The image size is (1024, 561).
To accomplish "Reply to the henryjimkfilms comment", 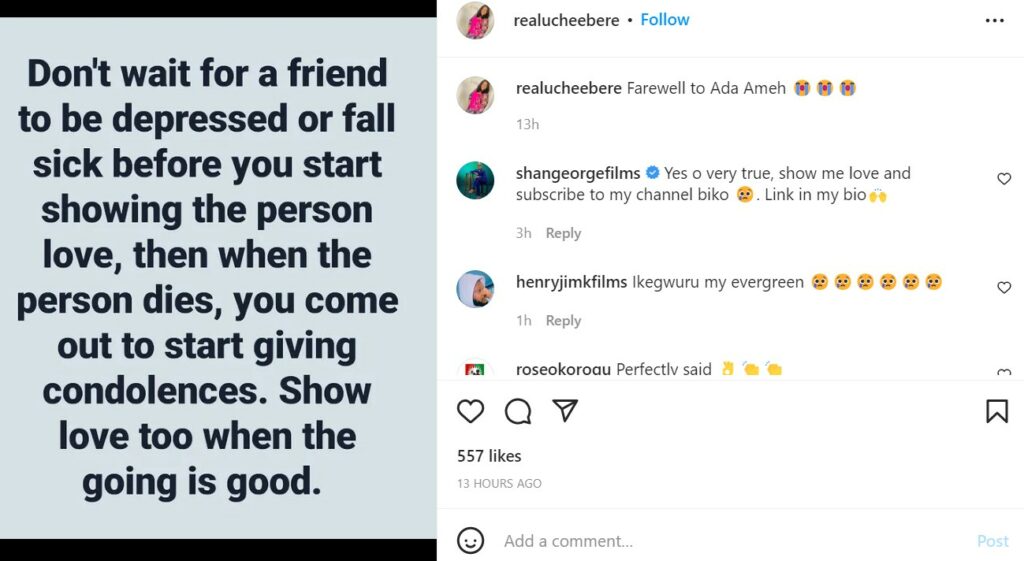I will coord(563,321).
